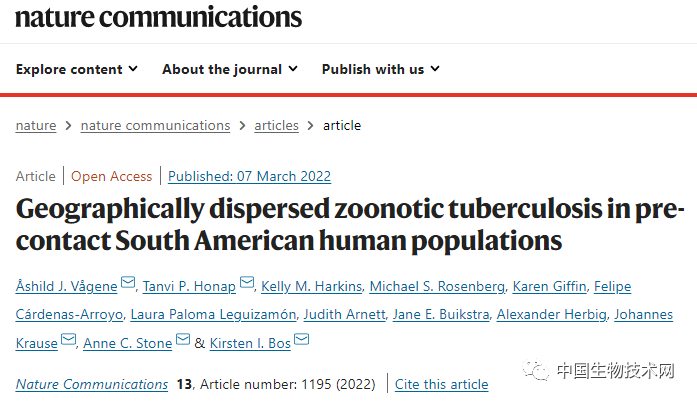Screen dimensions: 697x401
Task: Open the articles breadcrumb link
Action: click(276, 125)
